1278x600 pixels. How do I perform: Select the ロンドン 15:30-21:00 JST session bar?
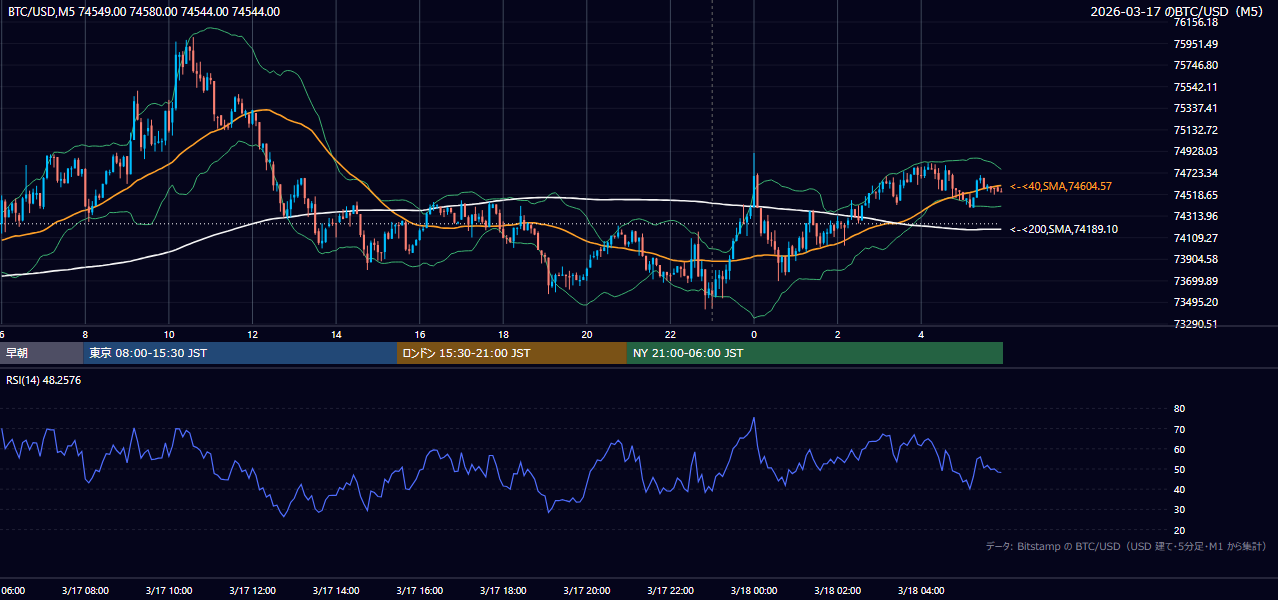point(512,353)
